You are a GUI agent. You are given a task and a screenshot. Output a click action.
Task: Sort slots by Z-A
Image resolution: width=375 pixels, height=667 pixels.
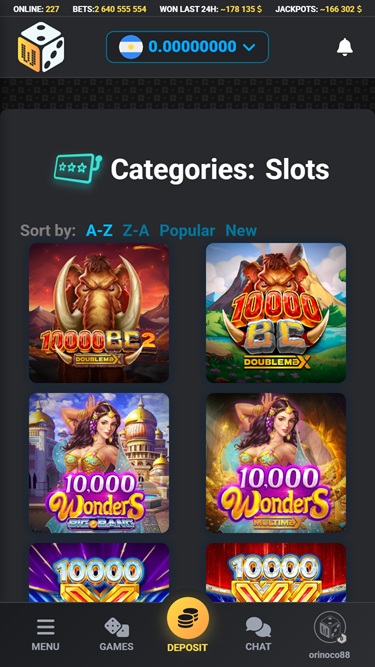(x=136, y=231)
